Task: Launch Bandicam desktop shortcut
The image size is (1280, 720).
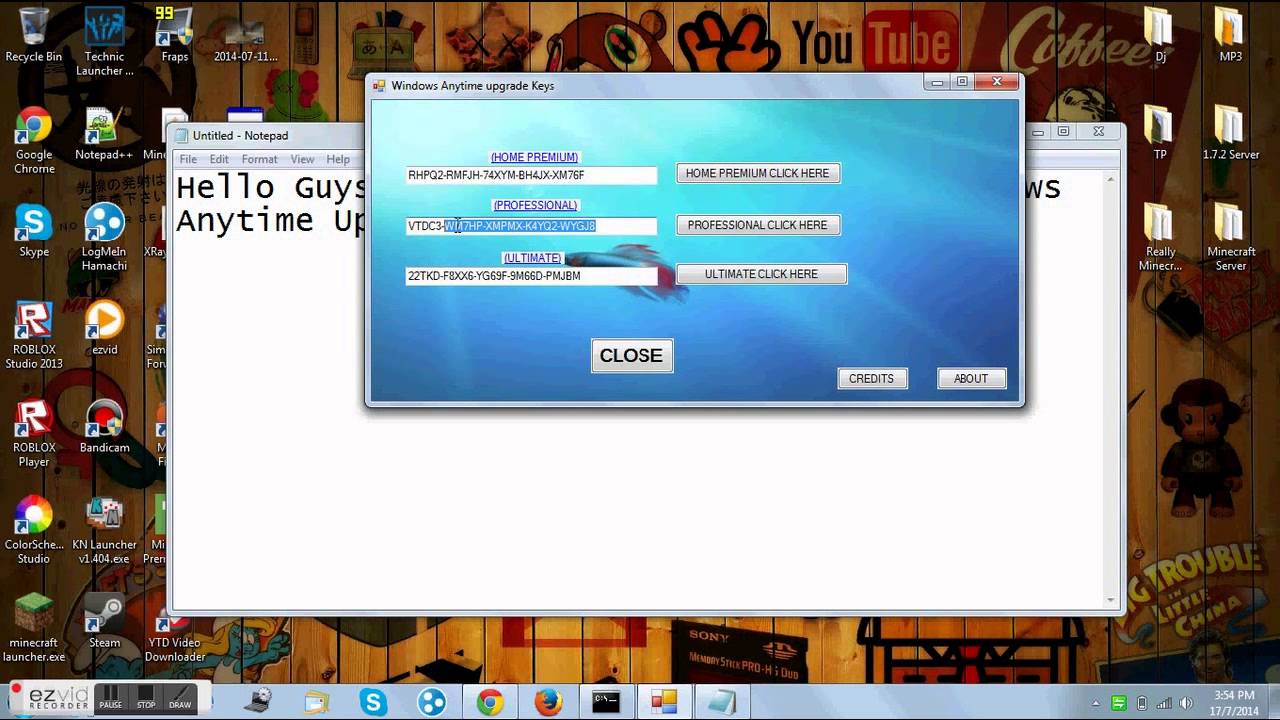Action: (x=104, y=426)
